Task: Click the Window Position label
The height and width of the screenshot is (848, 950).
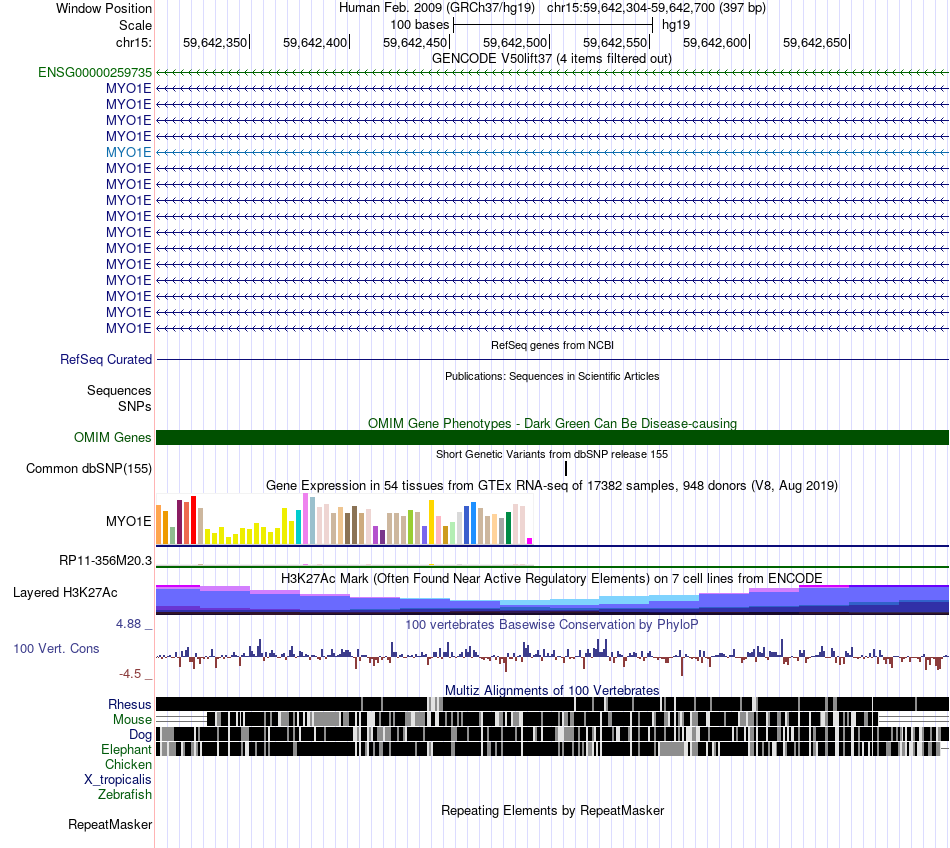Action: pos(104,8)
